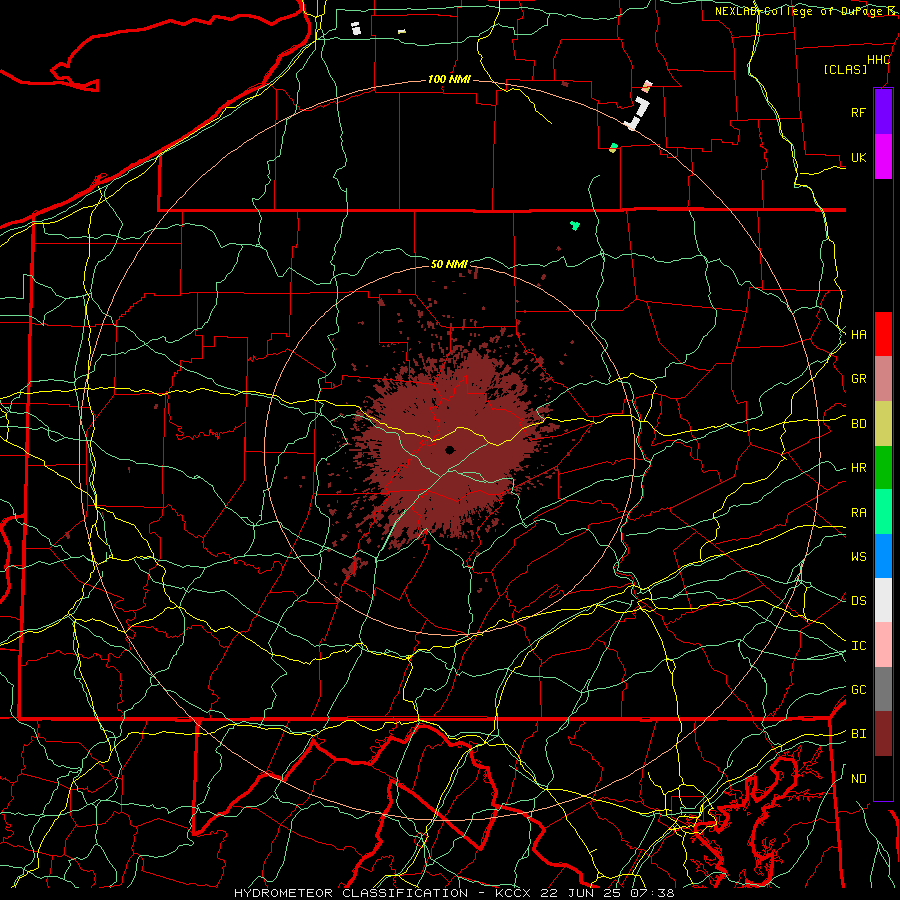This screenshot has height=900, width=900.
Task: Click the GC legend label text
Action: [858, 689]
